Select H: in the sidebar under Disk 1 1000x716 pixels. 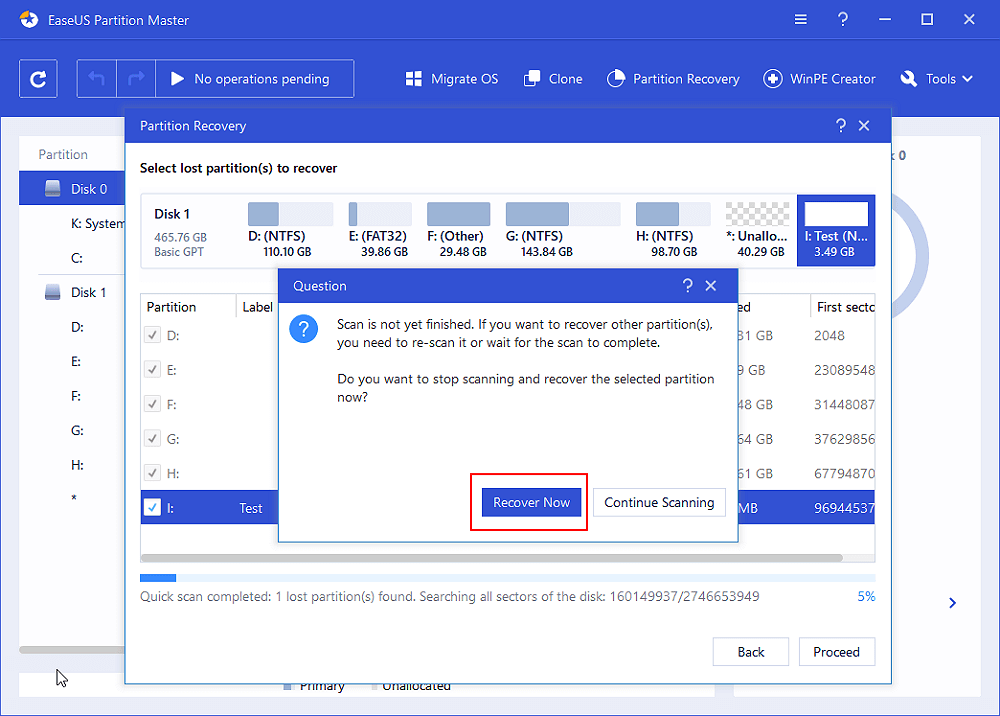pos(77,464)
